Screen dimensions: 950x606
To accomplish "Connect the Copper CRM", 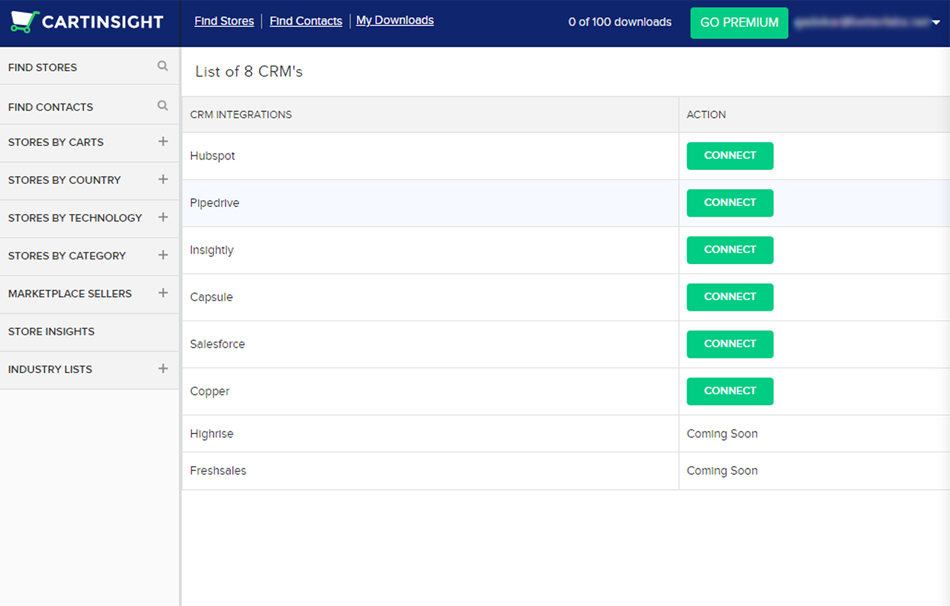I will pos(730,391).
